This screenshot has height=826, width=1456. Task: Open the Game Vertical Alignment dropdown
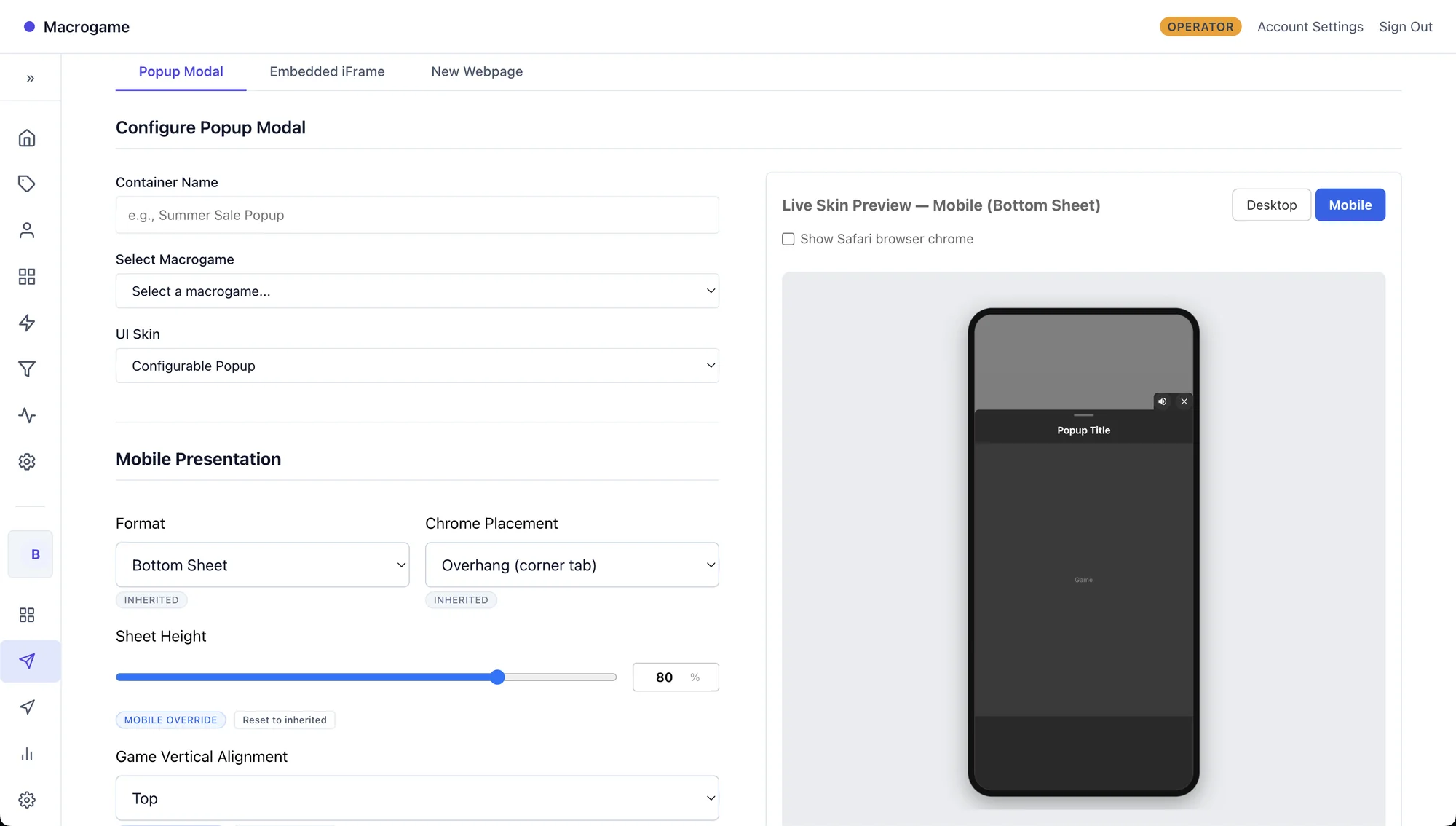[x=417, y=798]
